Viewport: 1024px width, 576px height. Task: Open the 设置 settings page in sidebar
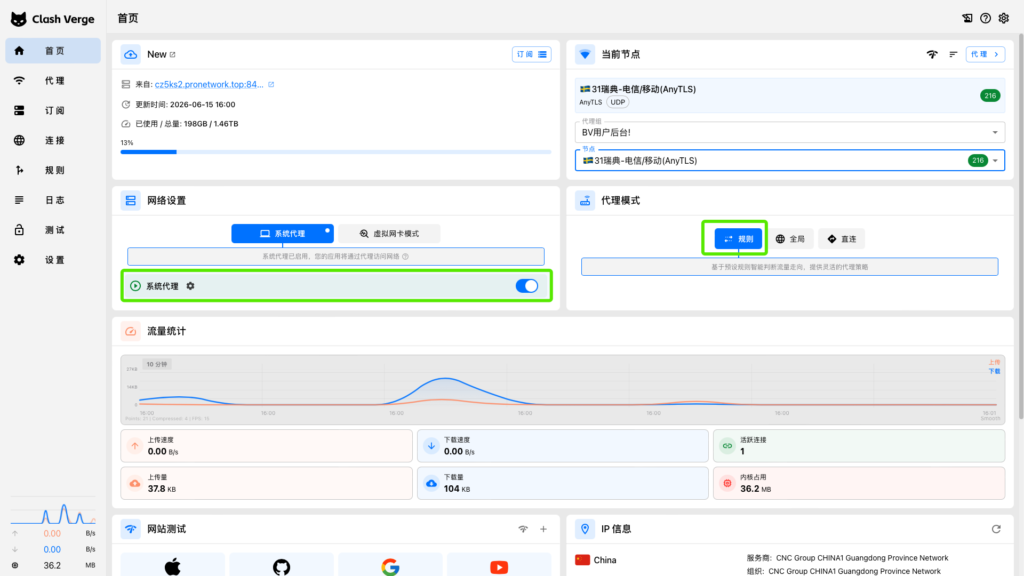[x=53, y=260]
